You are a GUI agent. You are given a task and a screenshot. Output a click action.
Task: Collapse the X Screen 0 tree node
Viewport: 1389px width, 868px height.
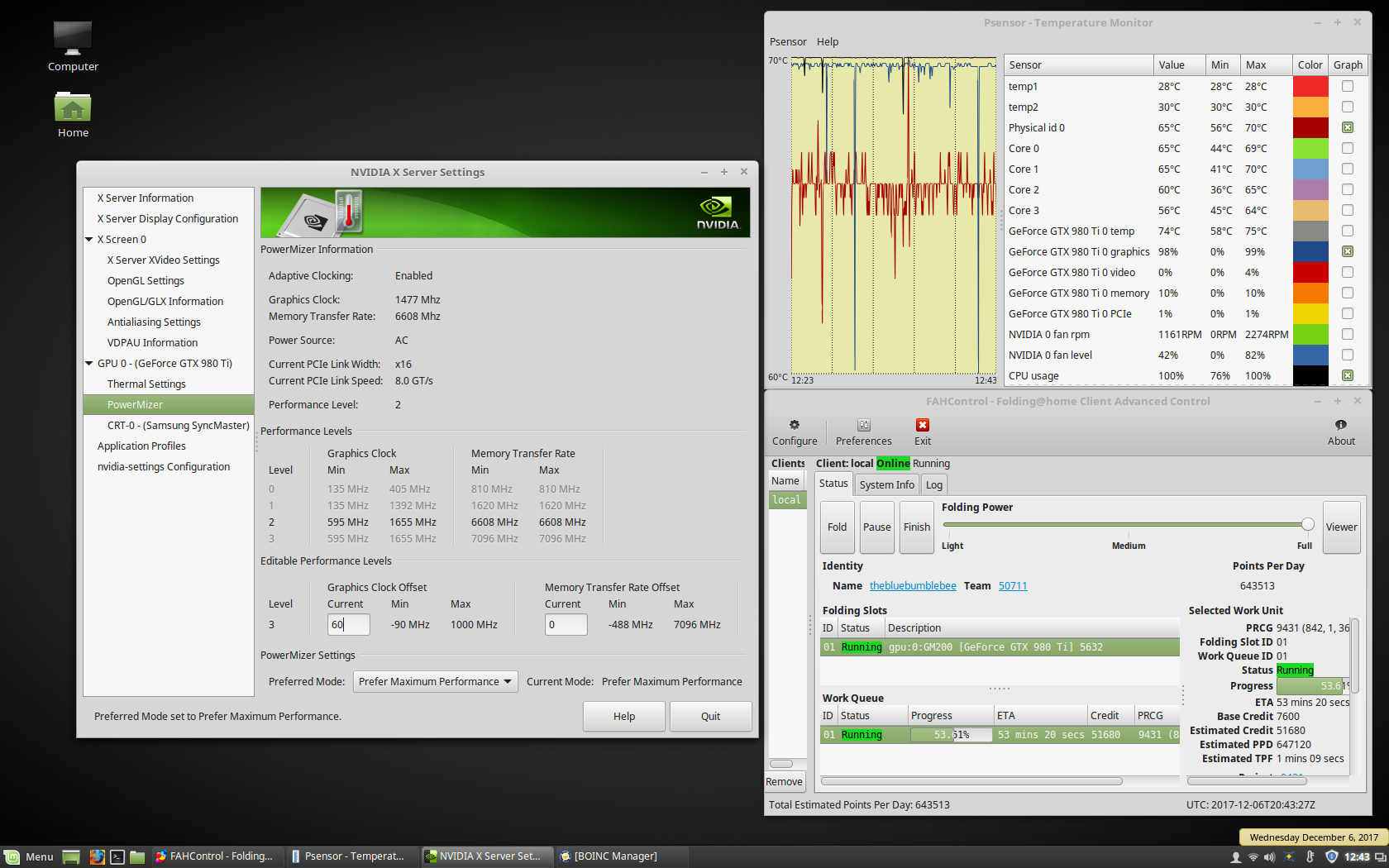[x=89, y=240]
